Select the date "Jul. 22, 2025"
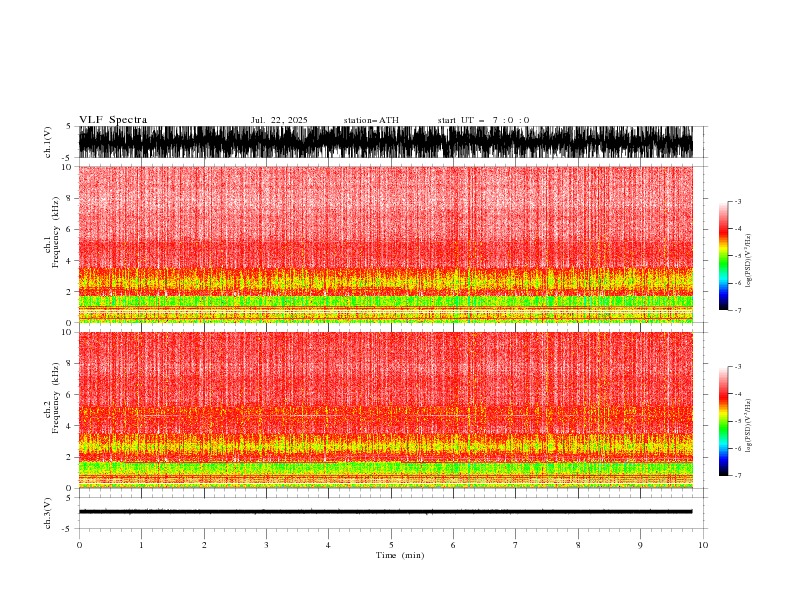792x612 pixels. pyautogui.click(x=279, y=120)
